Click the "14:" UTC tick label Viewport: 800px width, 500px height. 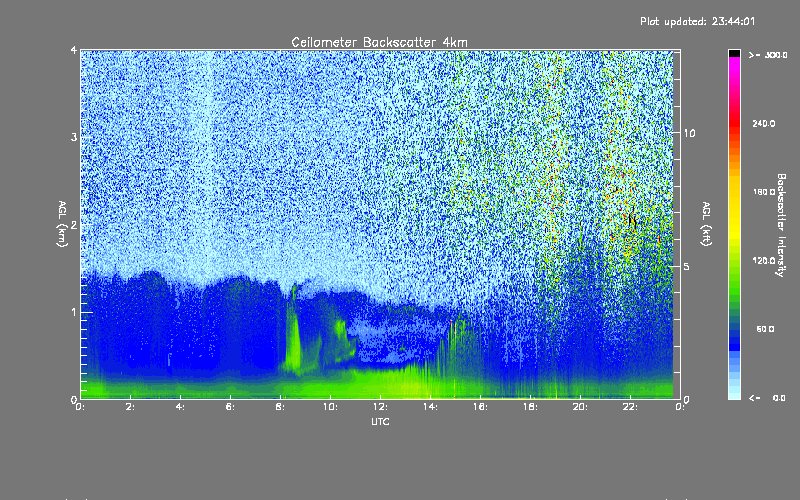[x=430, y=407]
